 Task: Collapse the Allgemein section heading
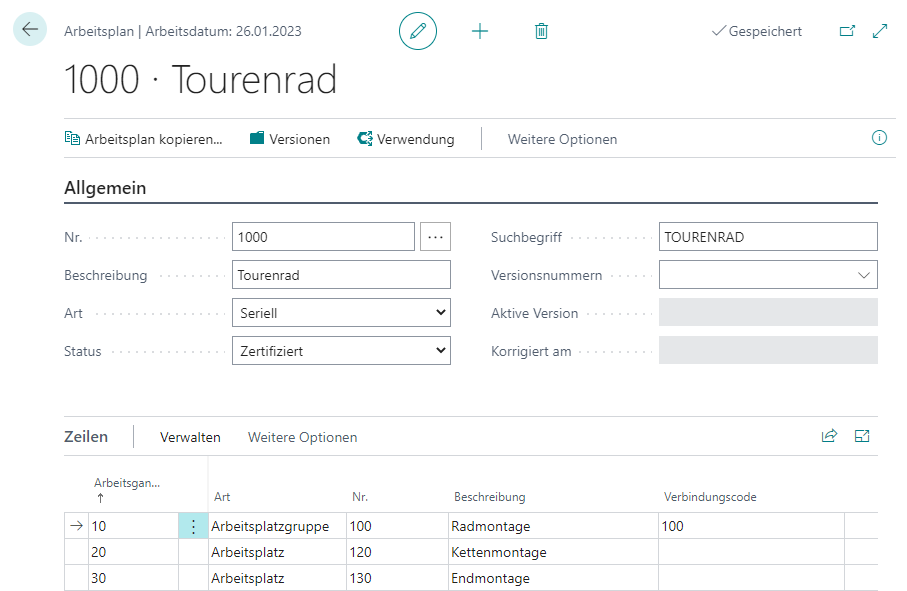pos(105,188)
